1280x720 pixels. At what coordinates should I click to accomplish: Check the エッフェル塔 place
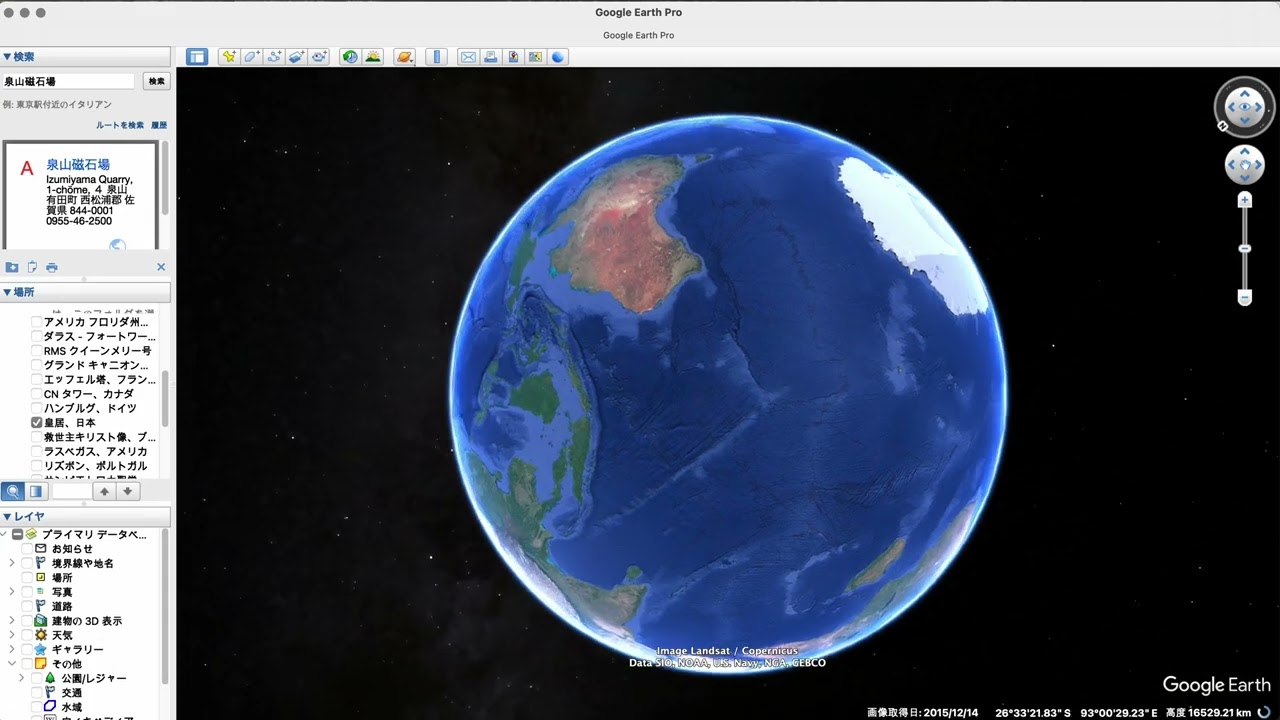click(x=37, y=380)
